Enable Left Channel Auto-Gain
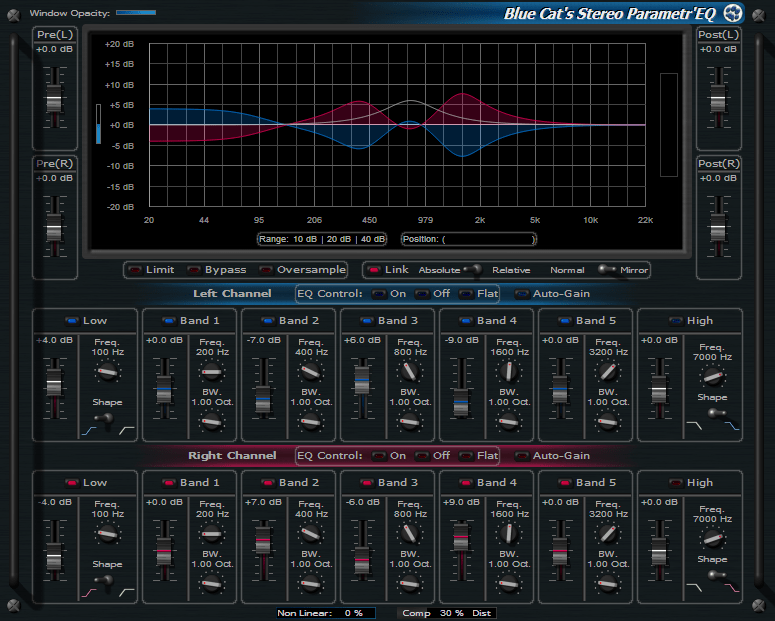 [522, 294]
